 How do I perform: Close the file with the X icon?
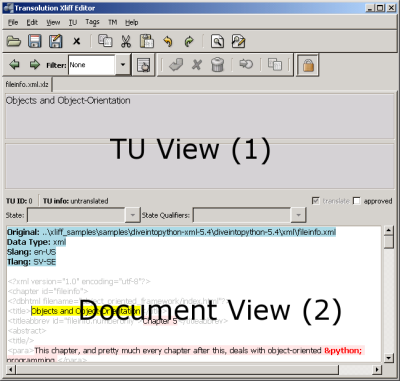77,41
